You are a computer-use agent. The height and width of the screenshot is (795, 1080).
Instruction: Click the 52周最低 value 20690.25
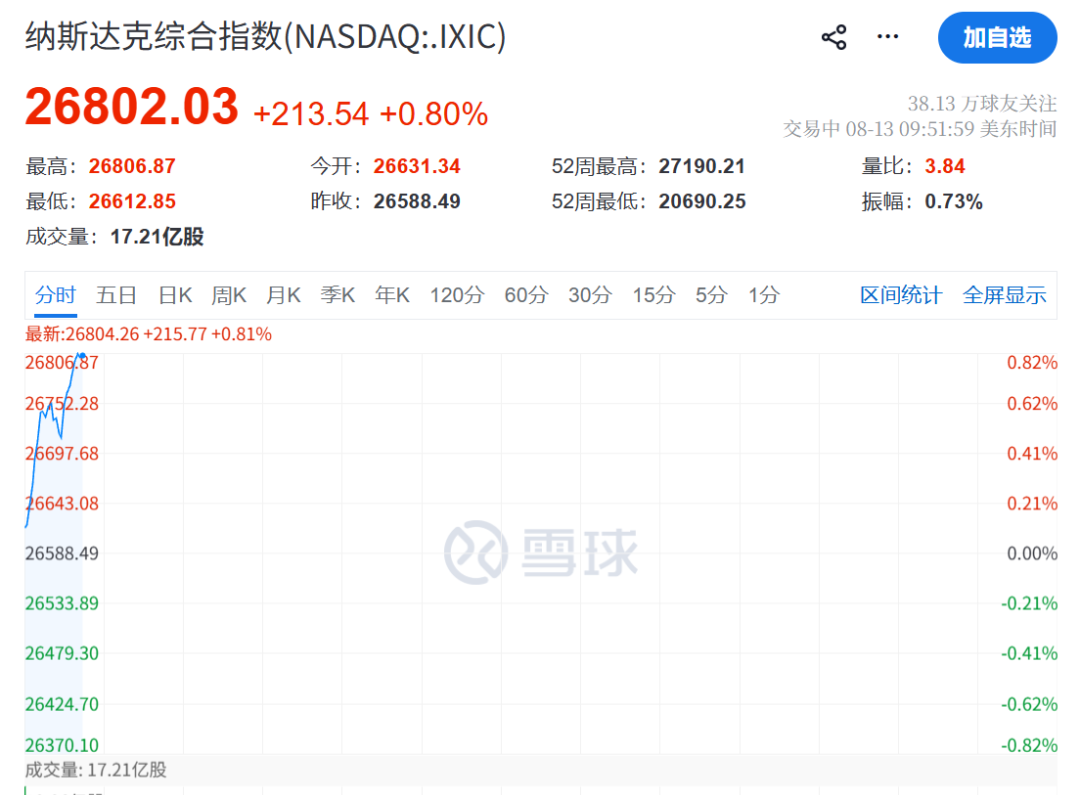click(x=702, y=201)
